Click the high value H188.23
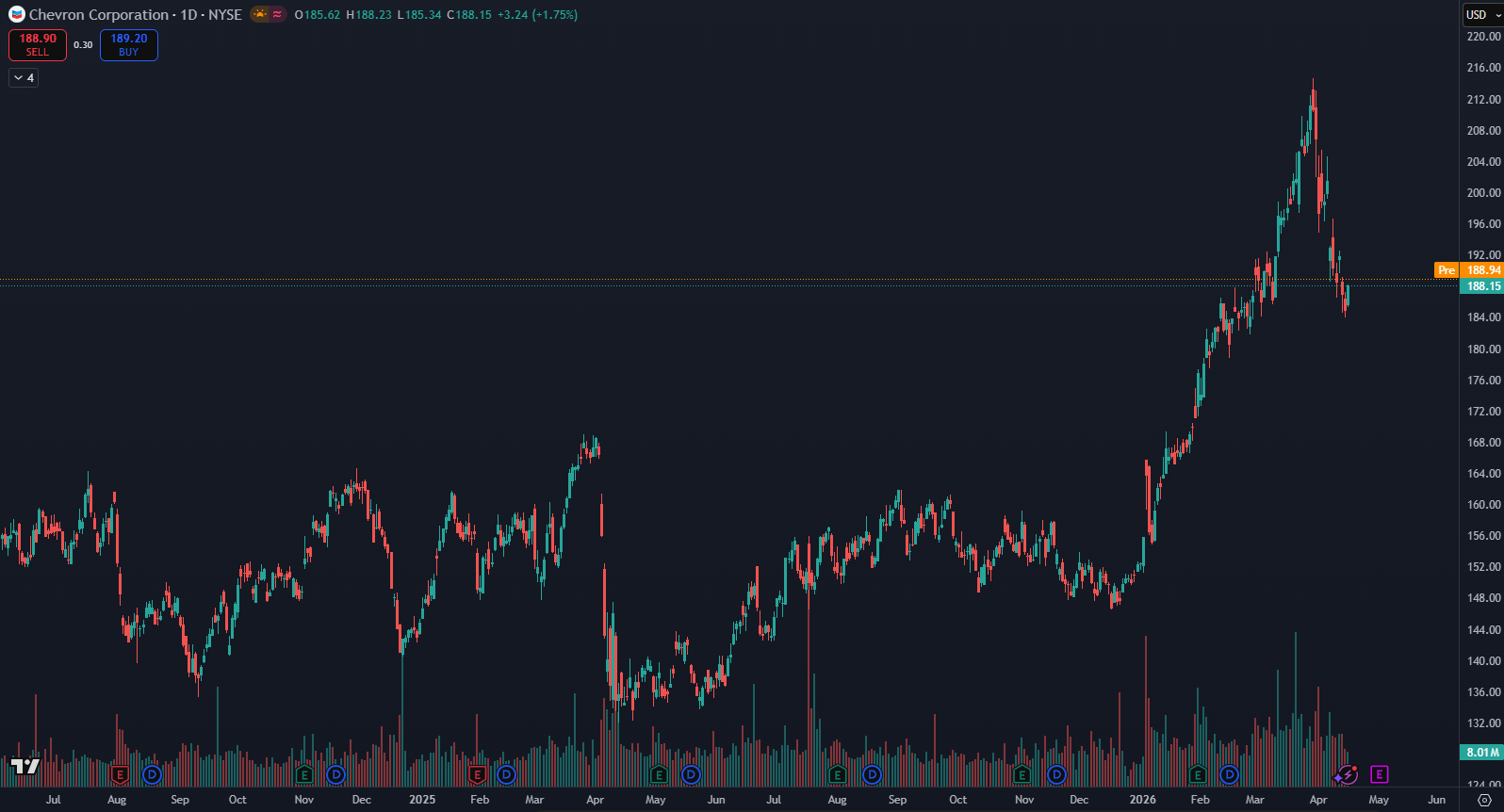Viewport: 1504px width, 812px height. point(368,15)
